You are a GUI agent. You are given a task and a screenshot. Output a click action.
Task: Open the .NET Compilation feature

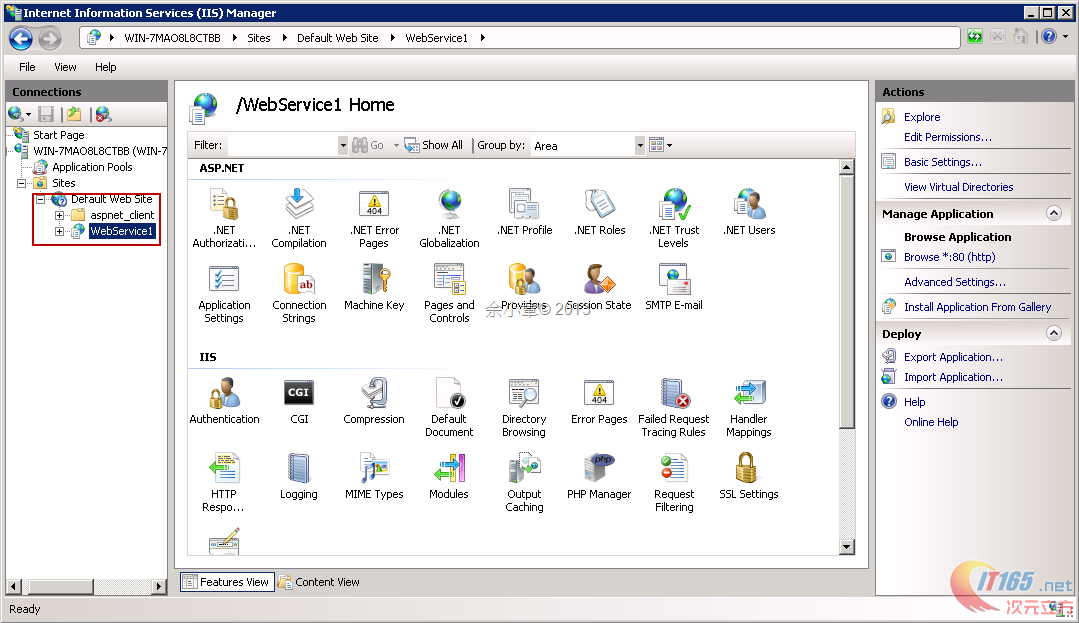pos(299,218)
